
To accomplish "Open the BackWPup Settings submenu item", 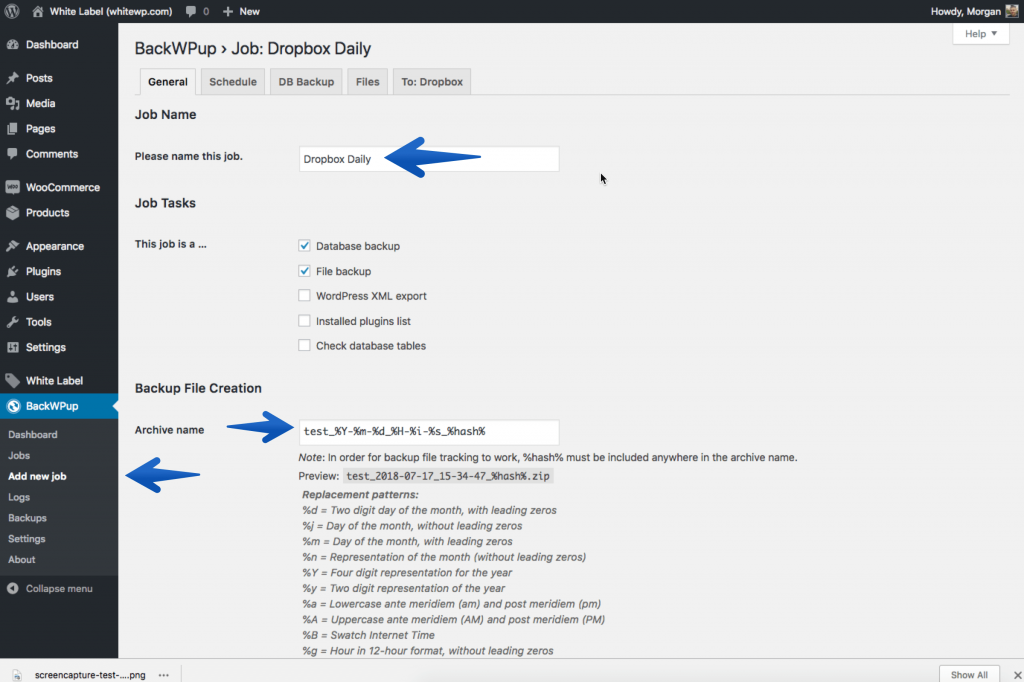I will [27, 539].
